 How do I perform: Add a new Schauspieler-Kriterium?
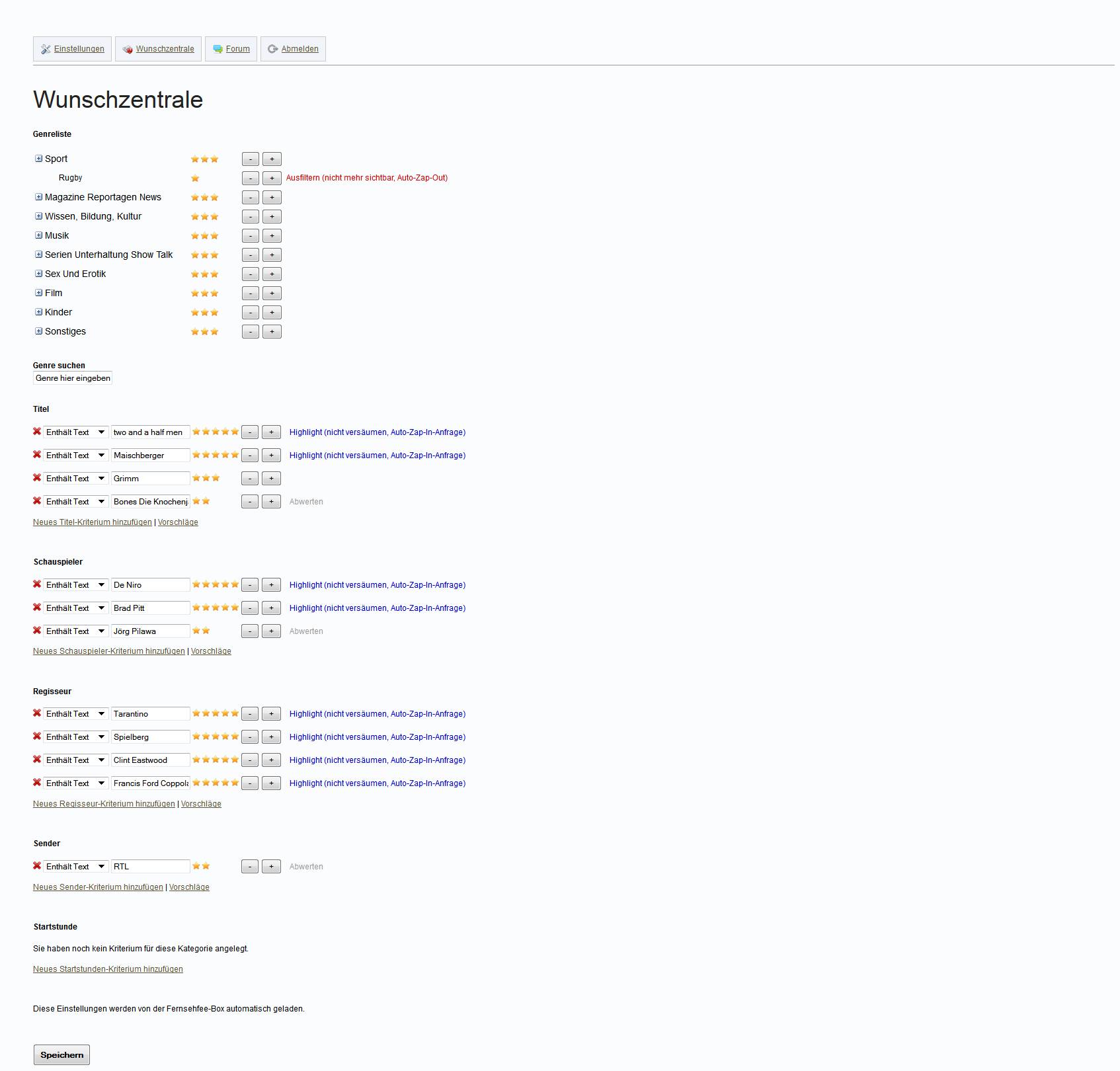[109, 651]
